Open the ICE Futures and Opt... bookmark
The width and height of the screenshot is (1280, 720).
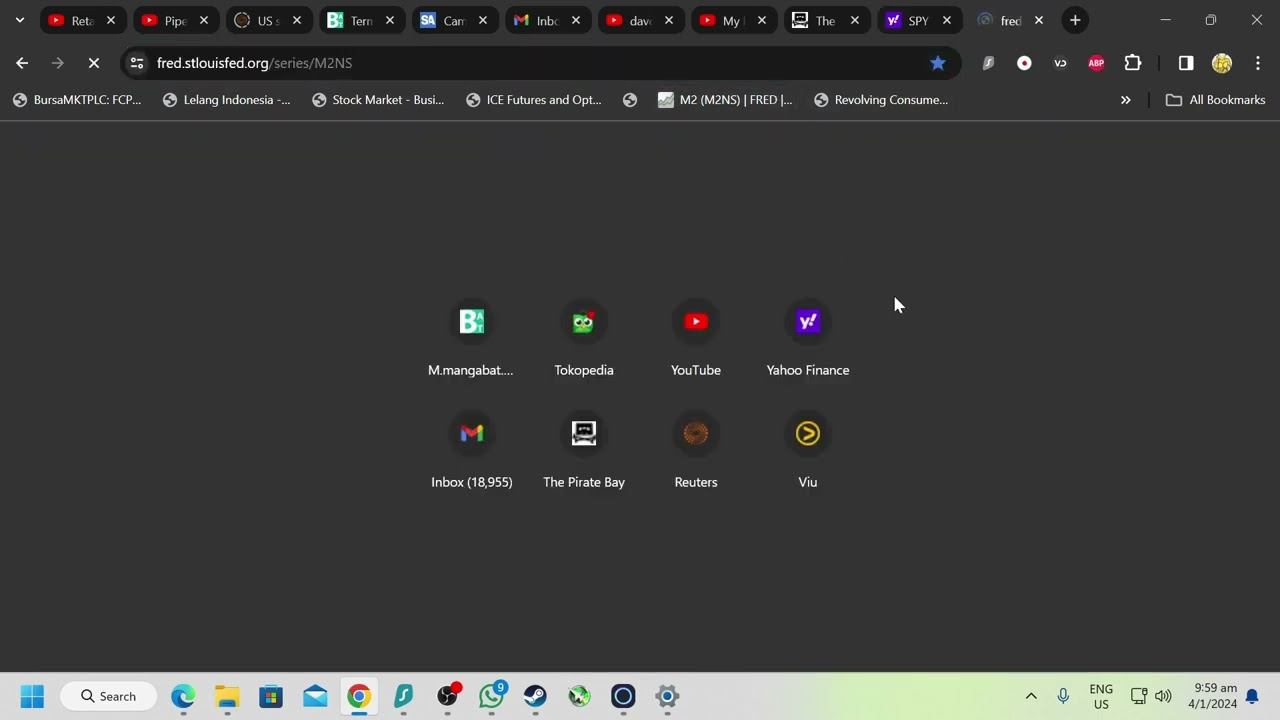534,100
